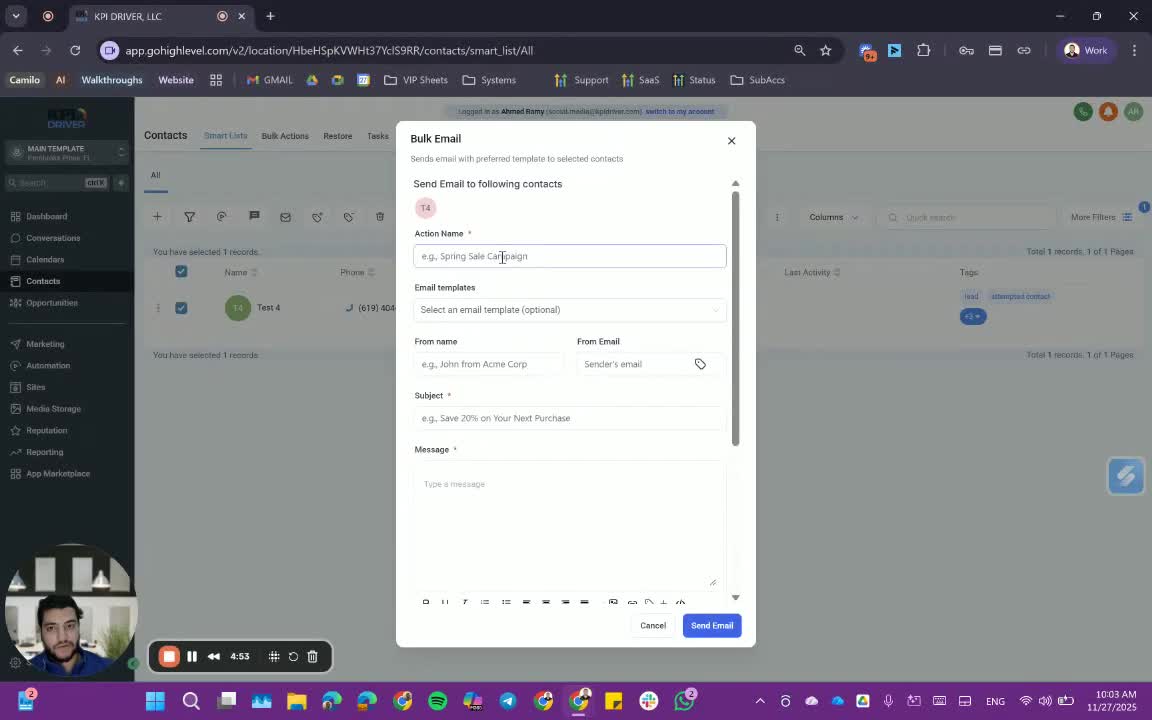Send the bulk email
The width and height of the screenshot is (1152, 720).
pos(711,626)
